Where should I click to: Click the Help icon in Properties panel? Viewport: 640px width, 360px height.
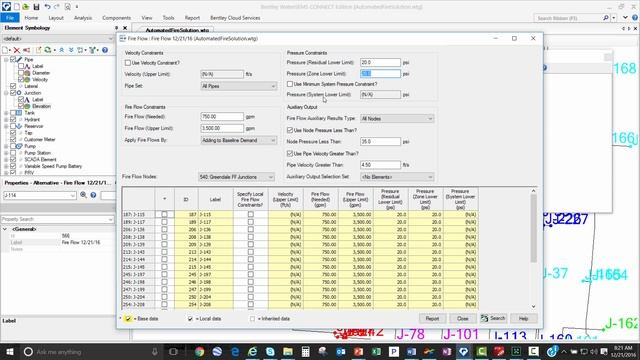(93, 195)
